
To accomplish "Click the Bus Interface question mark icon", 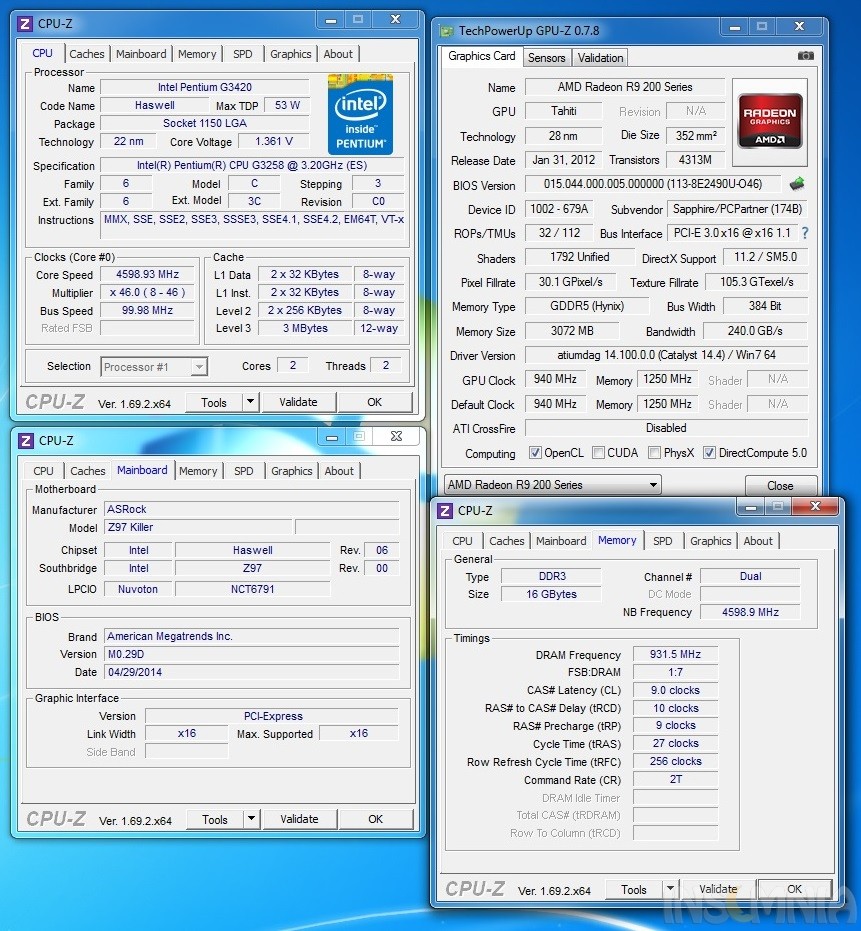I will pos(805,233).
